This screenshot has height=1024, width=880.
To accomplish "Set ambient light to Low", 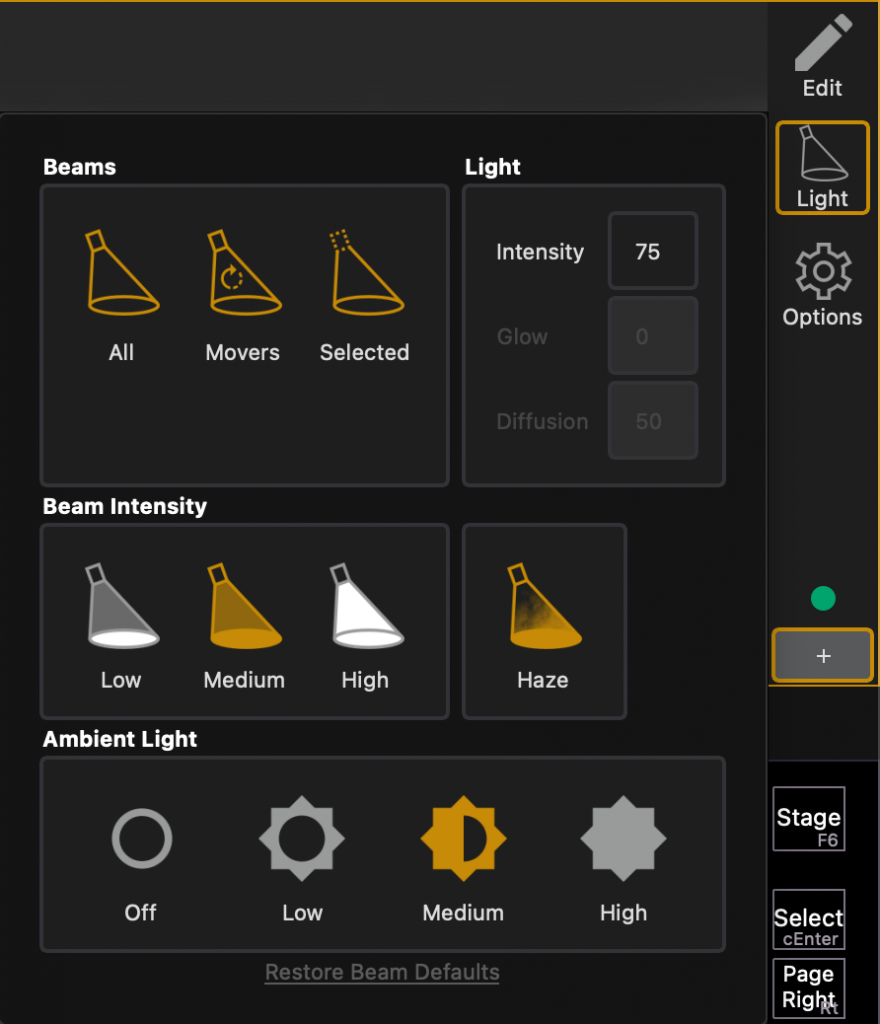I will tap(302, 839).
